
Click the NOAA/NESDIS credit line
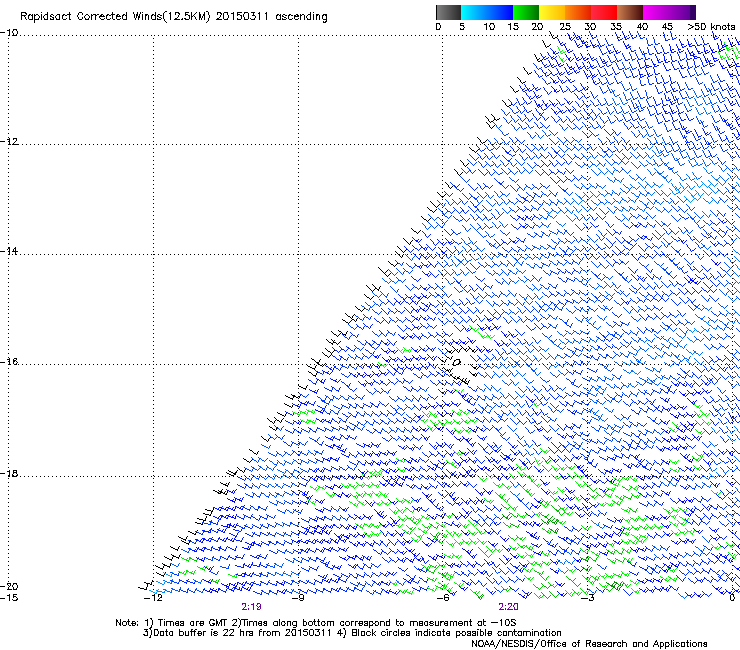click(x=589, y=644)
